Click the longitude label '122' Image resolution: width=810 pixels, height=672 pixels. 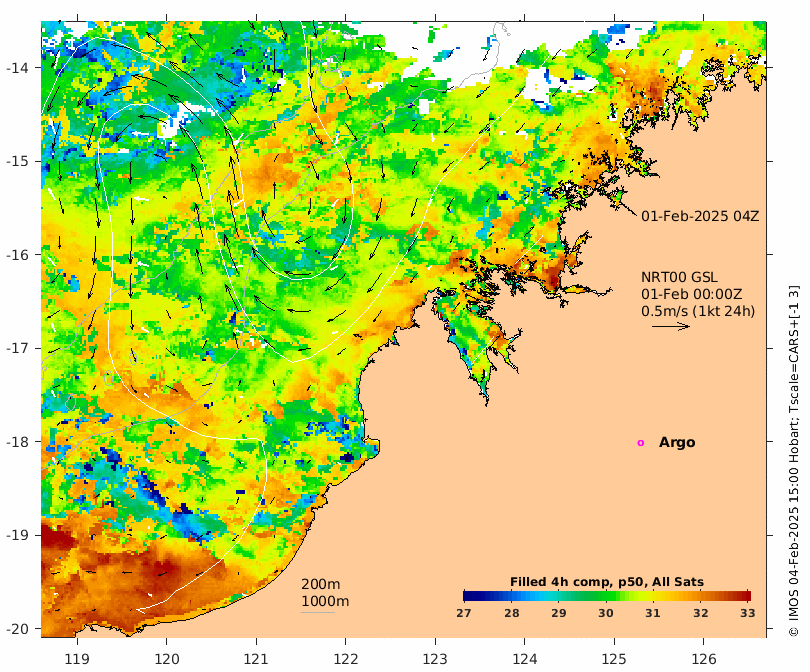point(346,659)
